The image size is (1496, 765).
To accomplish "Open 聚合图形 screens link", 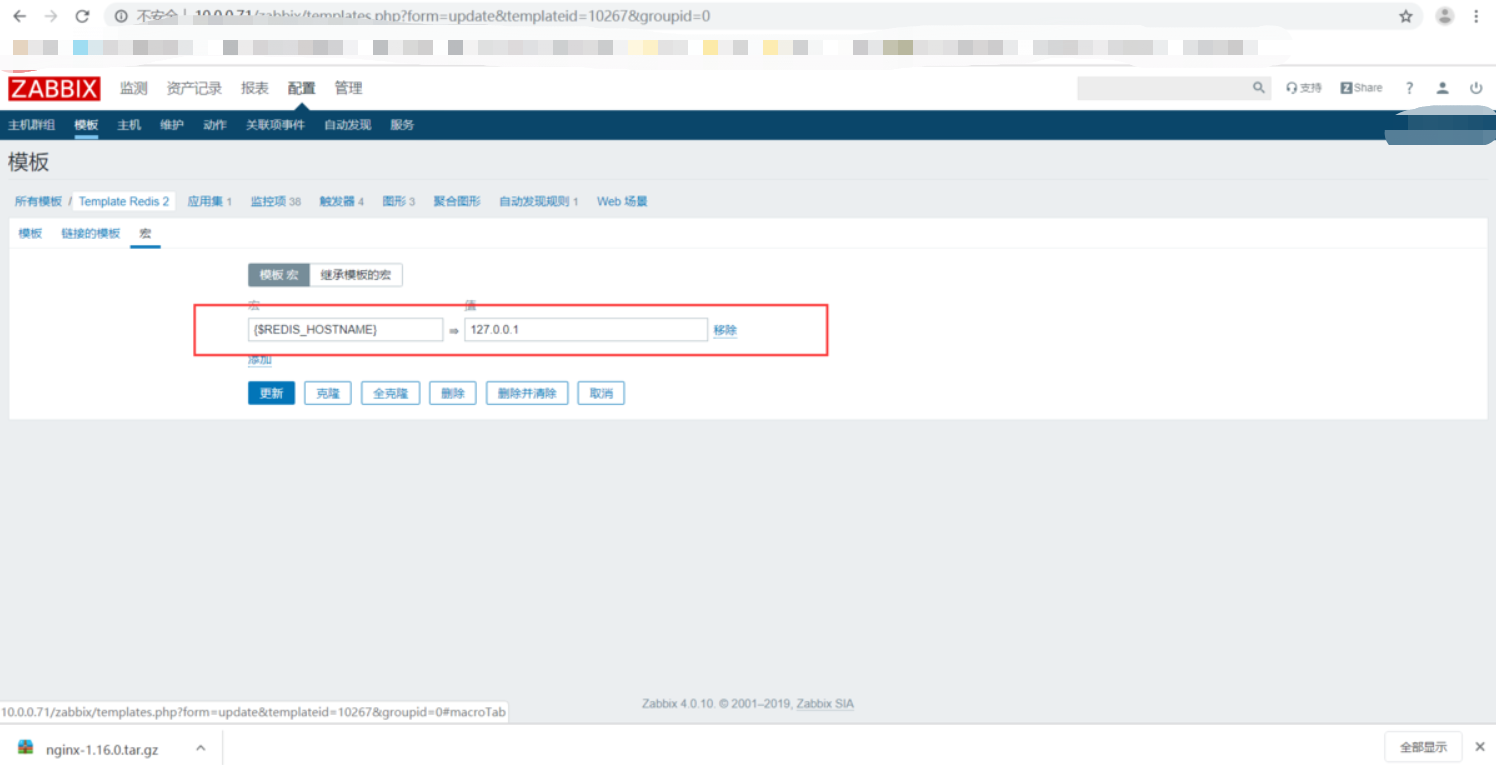I will point(457,201).
